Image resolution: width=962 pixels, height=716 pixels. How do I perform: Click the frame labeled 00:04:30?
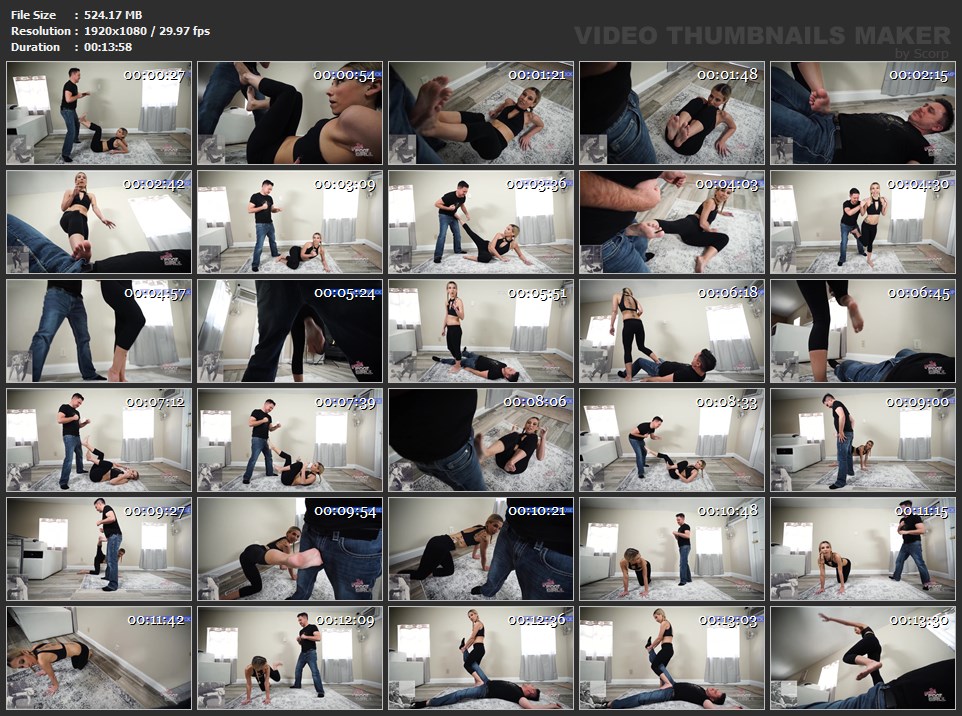click(863, 221)
